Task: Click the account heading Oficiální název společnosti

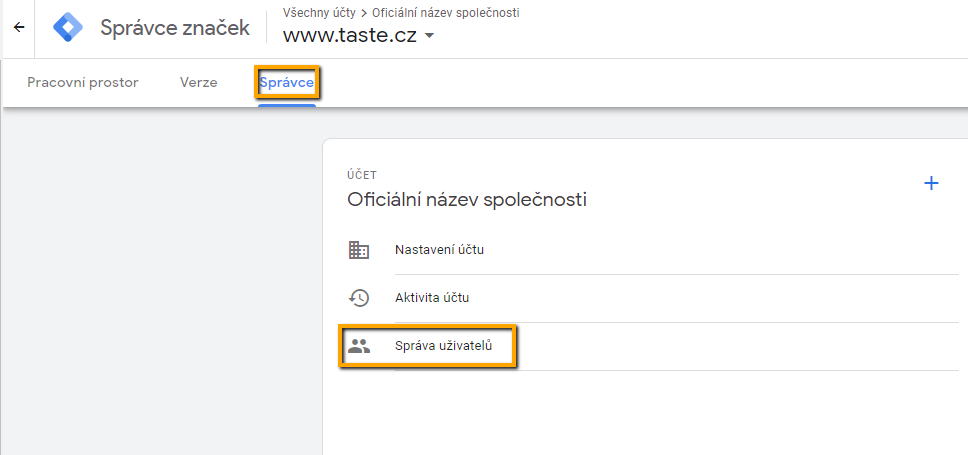Action: pyautogui.click(x=467, y=199)
